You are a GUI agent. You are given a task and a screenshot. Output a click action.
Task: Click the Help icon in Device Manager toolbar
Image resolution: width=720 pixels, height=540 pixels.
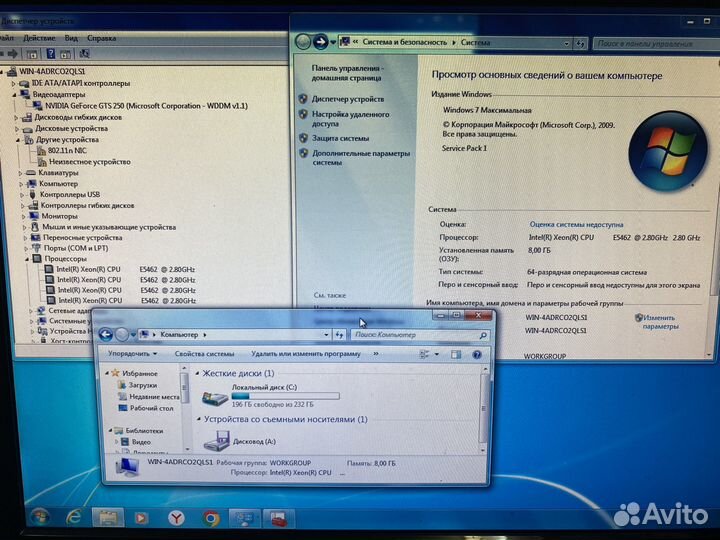pyautogui.click(x=51, y=54)
